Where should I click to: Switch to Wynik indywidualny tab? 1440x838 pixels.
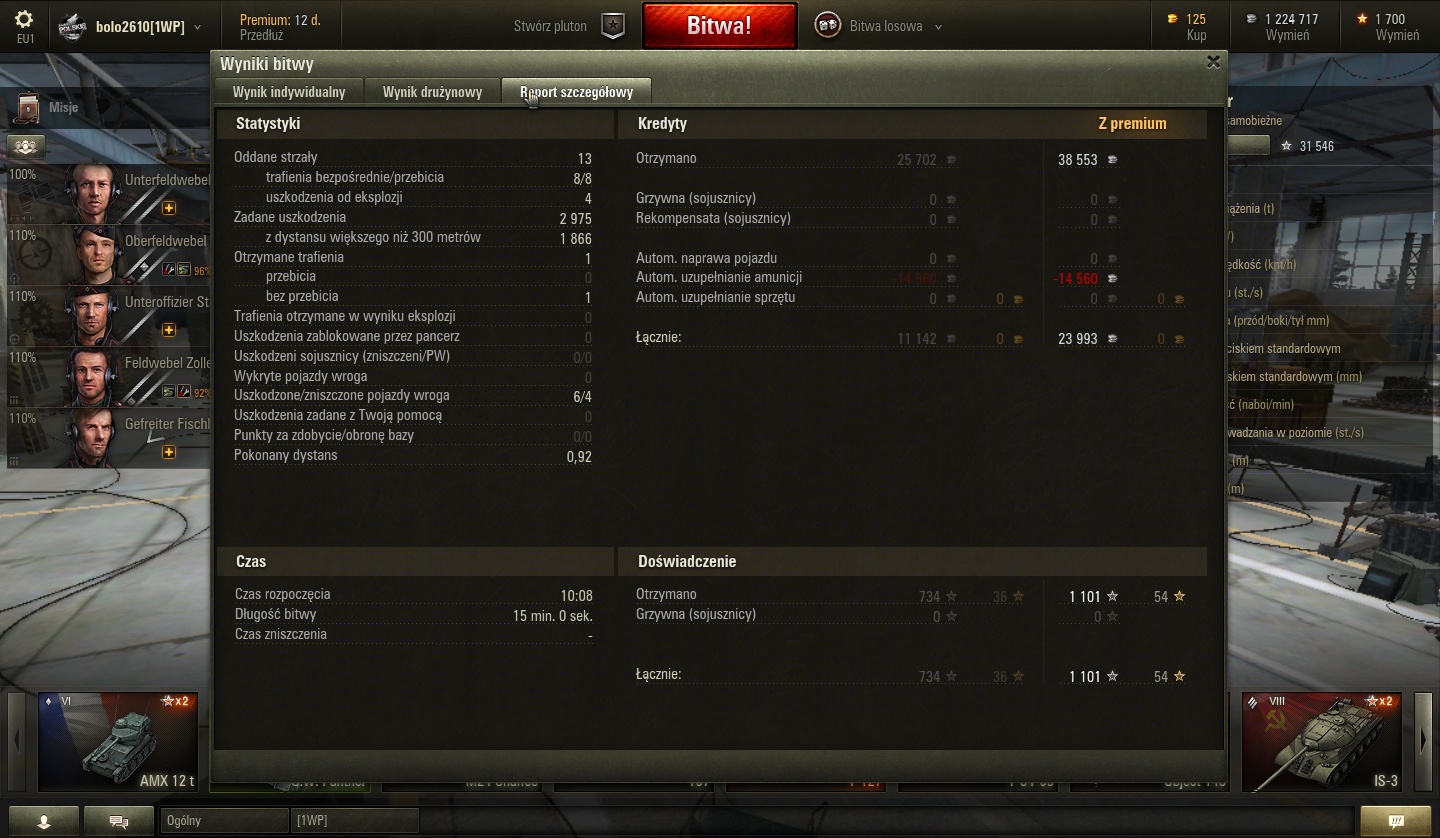click(x=289, y=92)
